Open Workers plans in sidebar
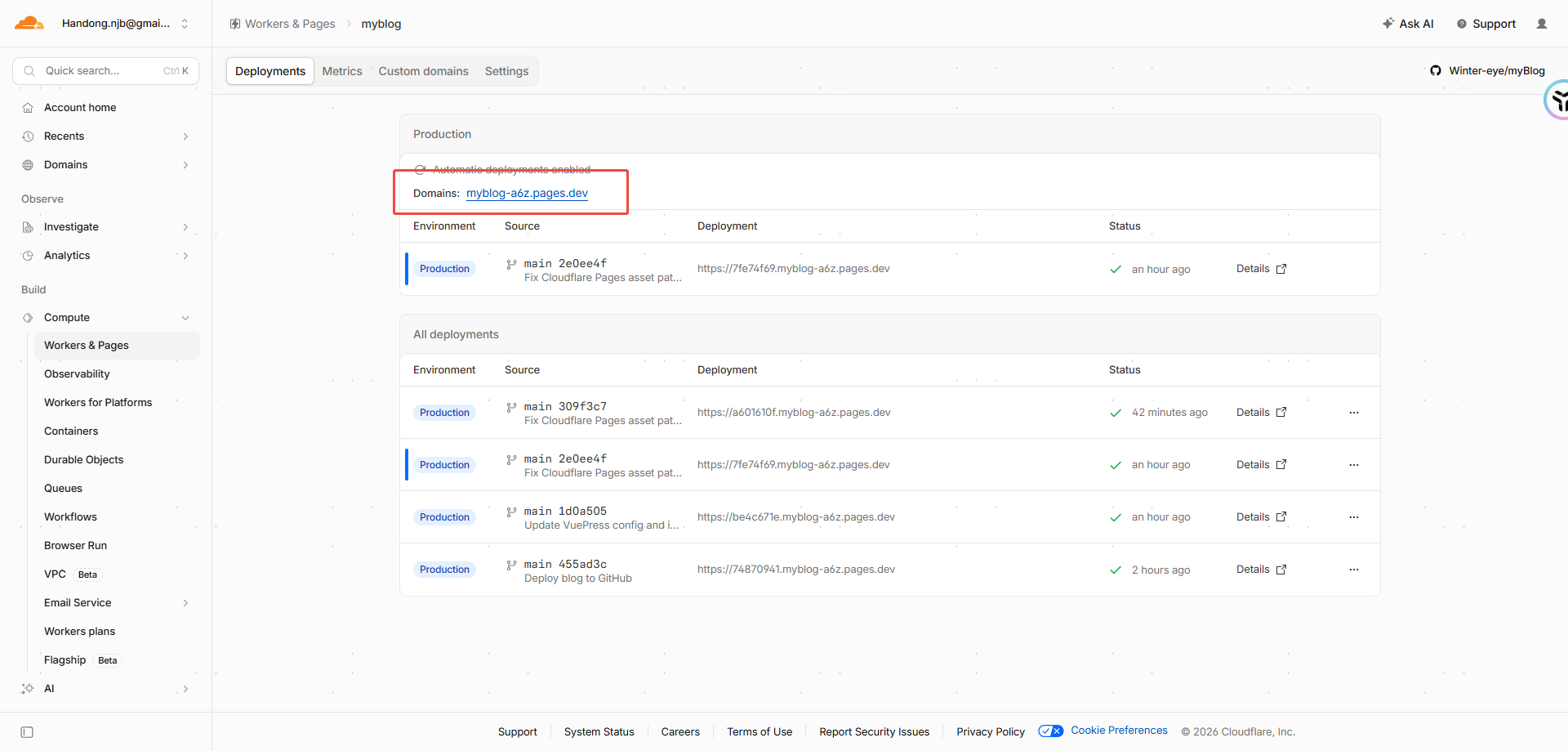This screenshot has width=1568, height=751. pyautogui.click(x=79, y=632)
